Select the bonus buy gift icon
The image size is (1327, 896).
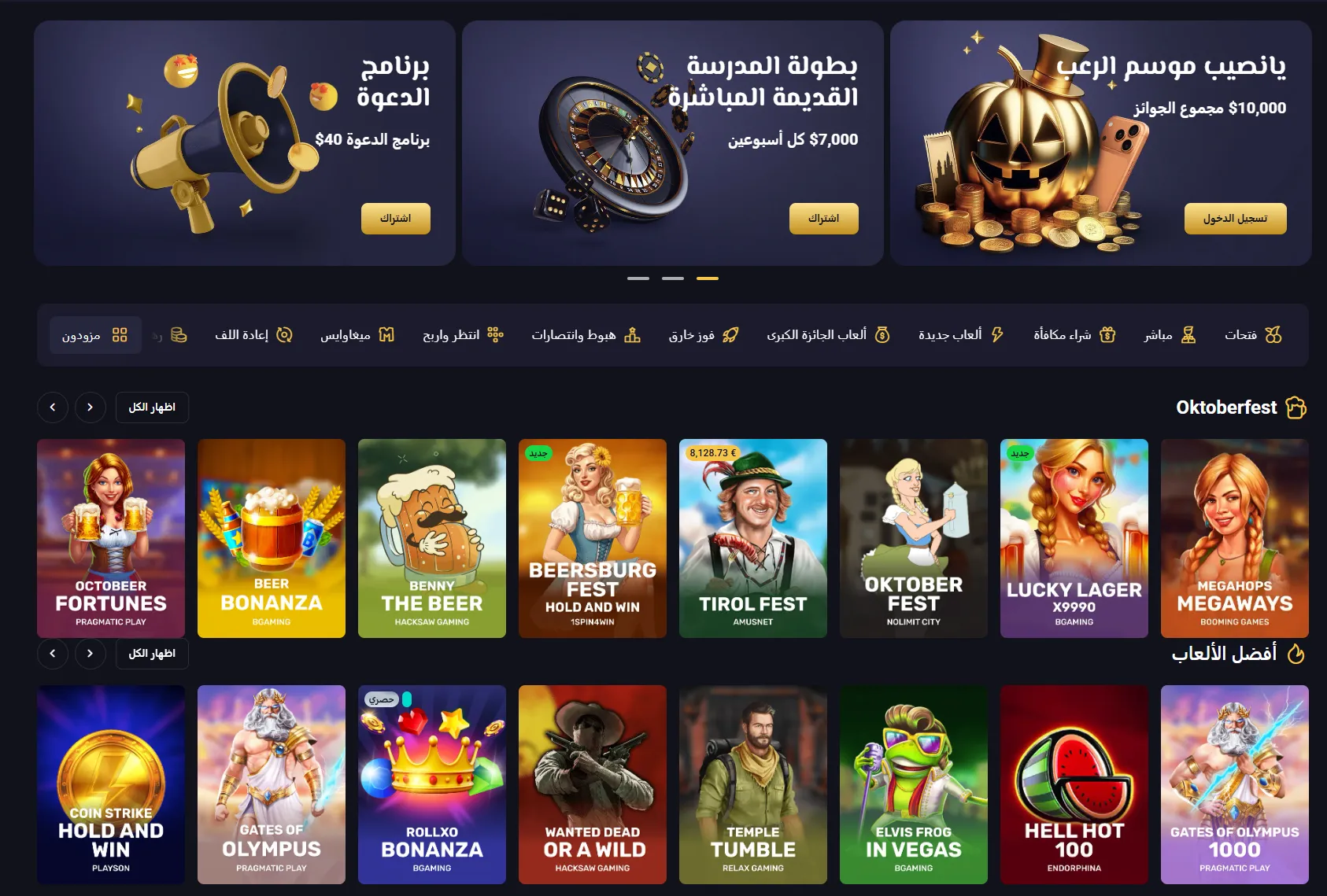coord(1107,335)
